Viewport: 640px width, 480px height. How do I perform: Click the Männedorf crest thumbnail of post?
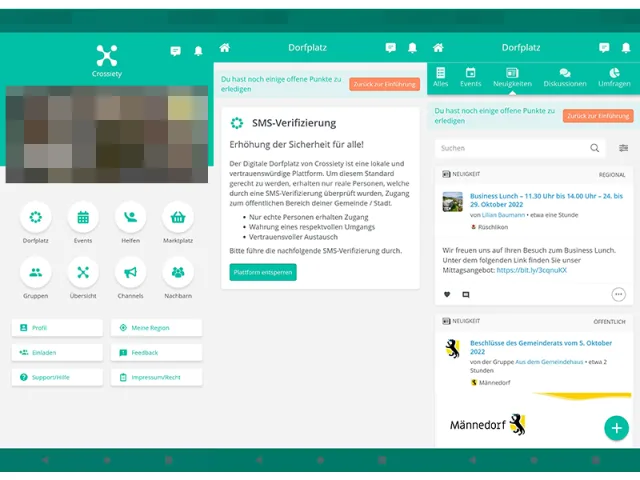pyautogui.click(x=453, y=349)
